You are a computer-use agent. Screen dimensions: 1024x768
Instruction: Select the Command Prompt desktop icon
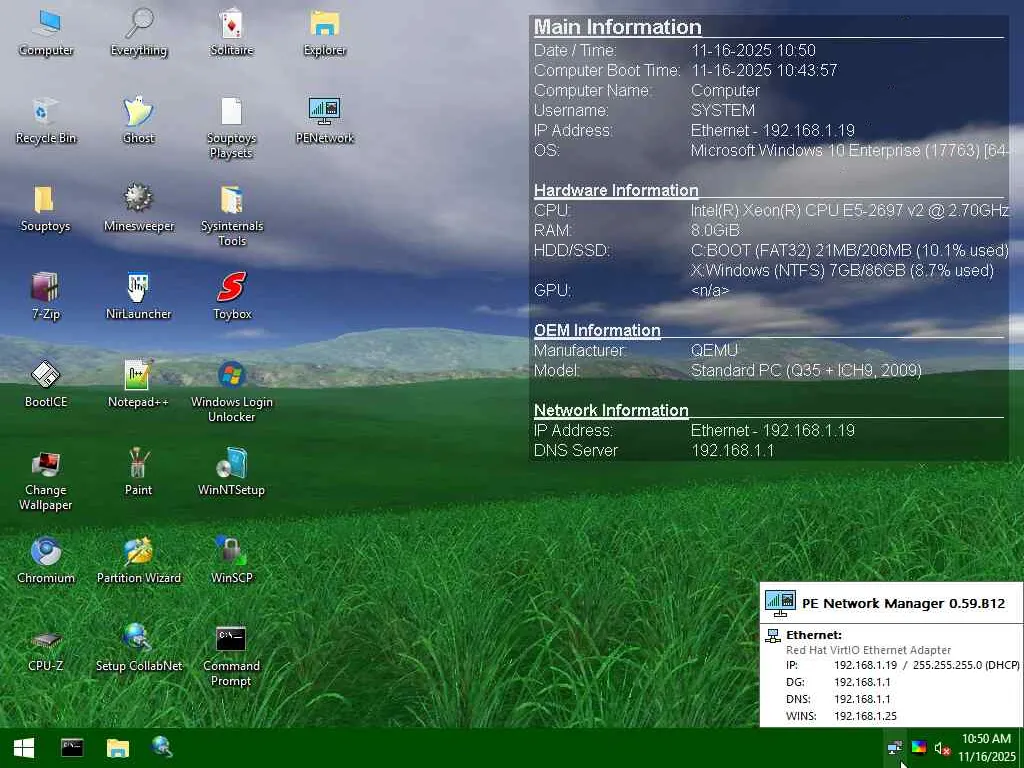231,656
